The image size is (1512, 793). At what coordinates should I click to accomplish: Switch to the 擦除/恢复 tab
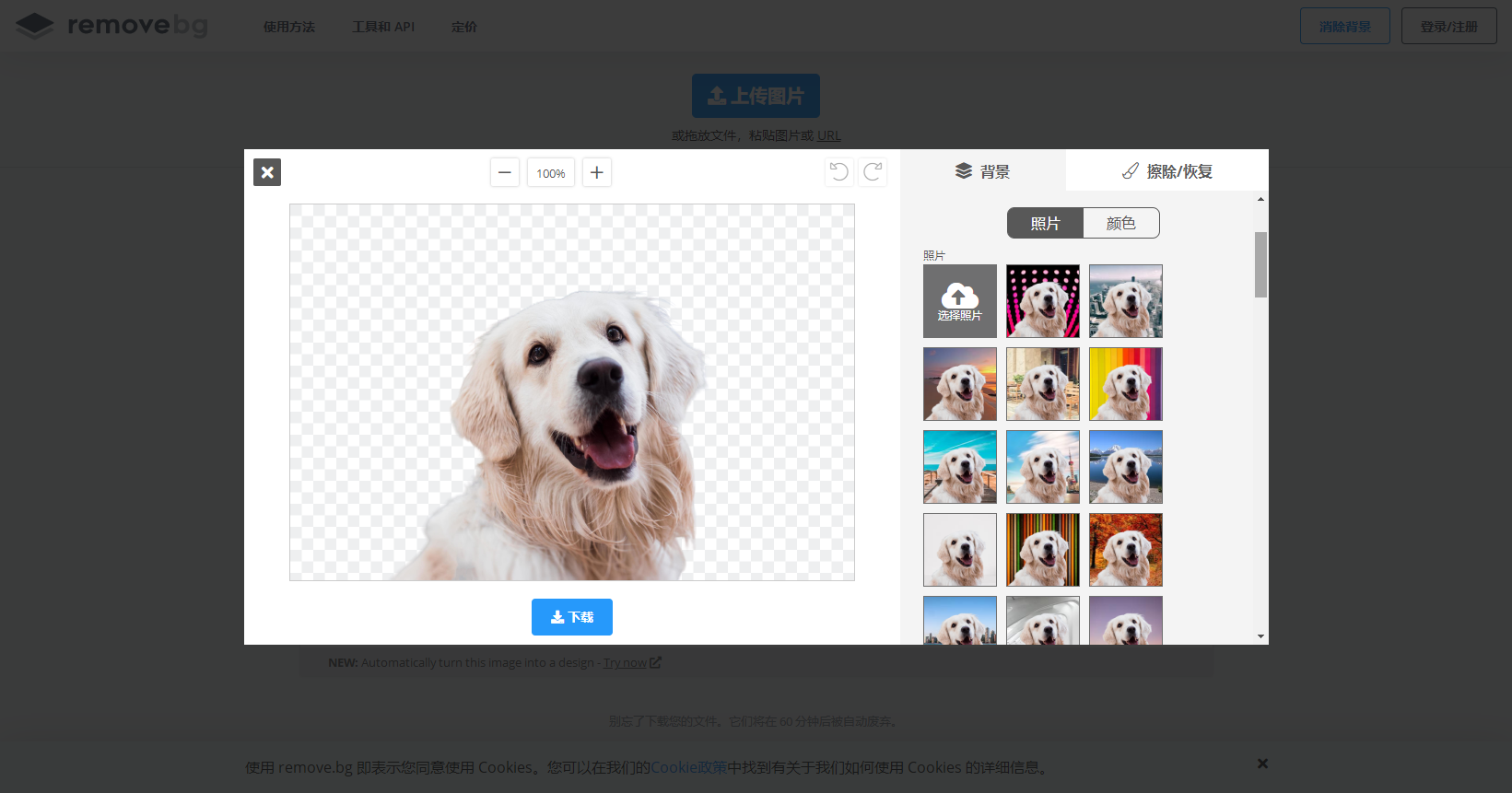click(x=1167, y=170)
